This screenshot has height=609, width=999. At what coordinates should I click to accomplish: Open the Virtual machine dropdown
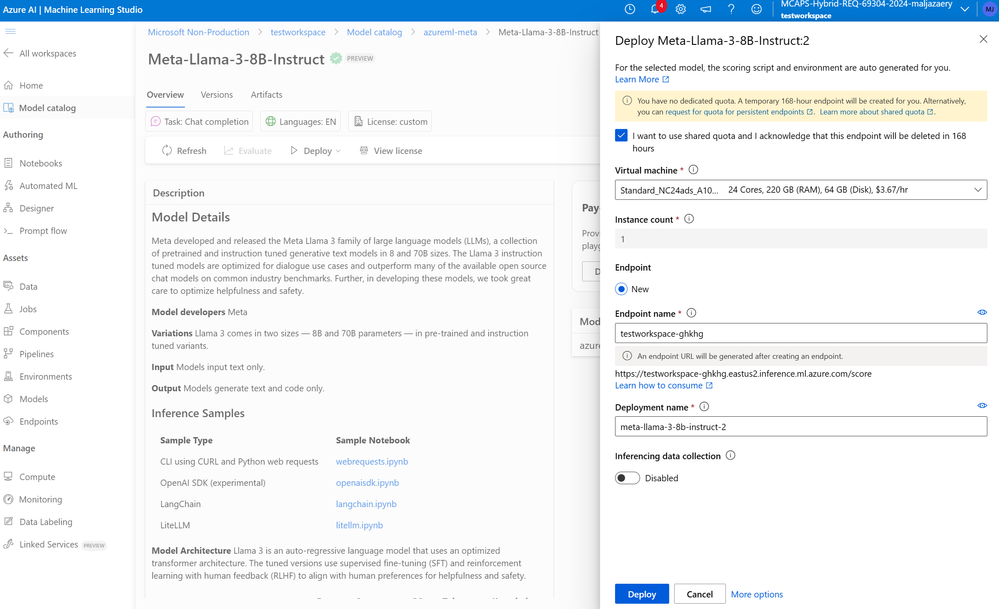(x=801, y=190)
